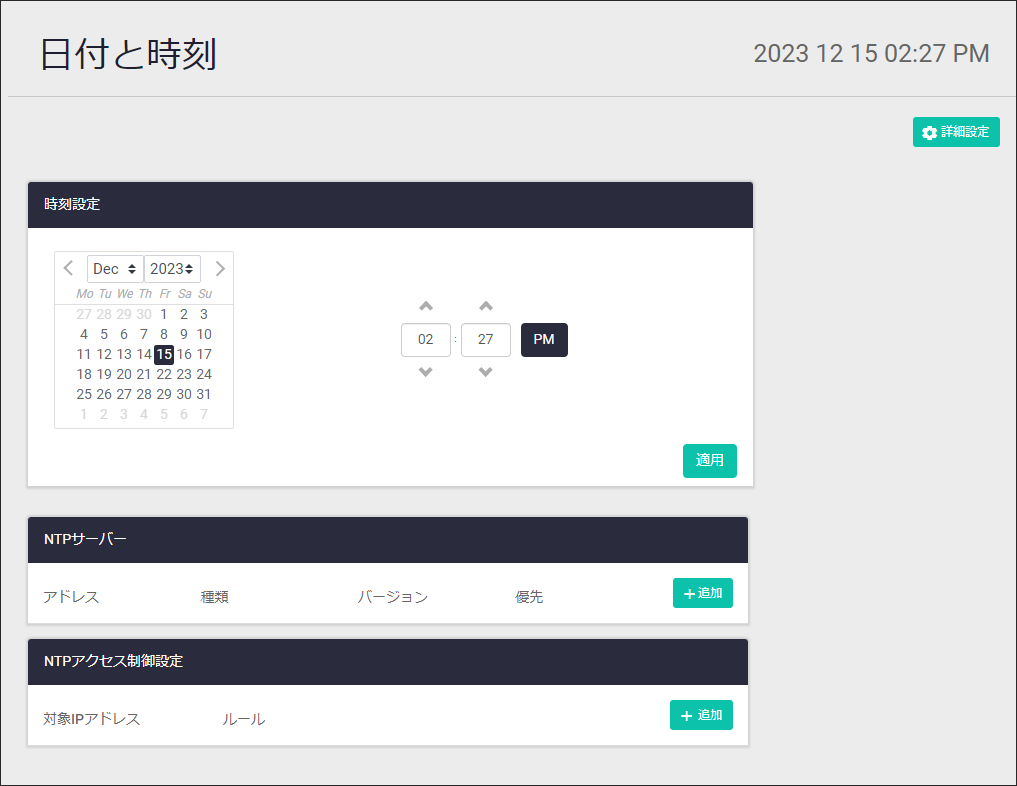The image size is (1017, 786).
Task: Select December 16 in calendar
Action: coord(184,354)
